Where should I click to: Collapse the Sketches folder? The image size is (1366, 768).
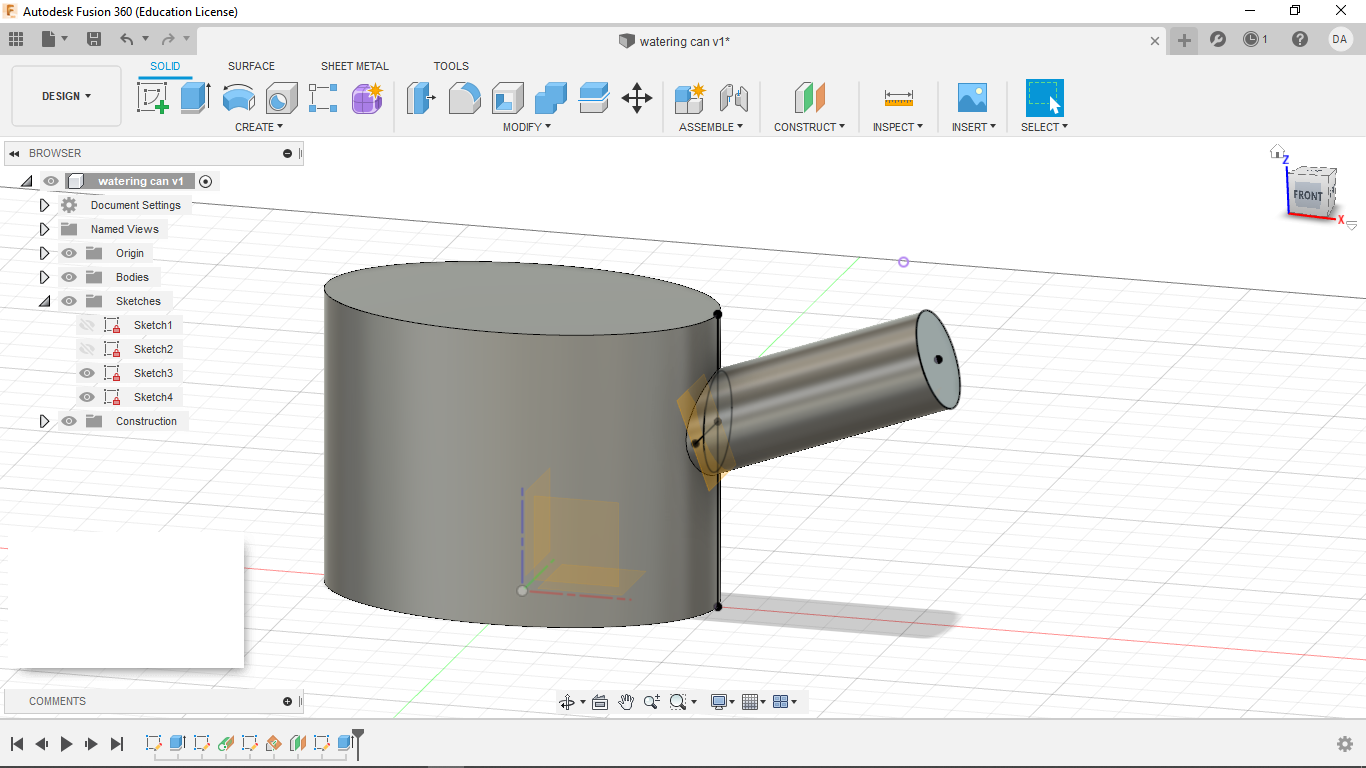click(x=44, y=301)
